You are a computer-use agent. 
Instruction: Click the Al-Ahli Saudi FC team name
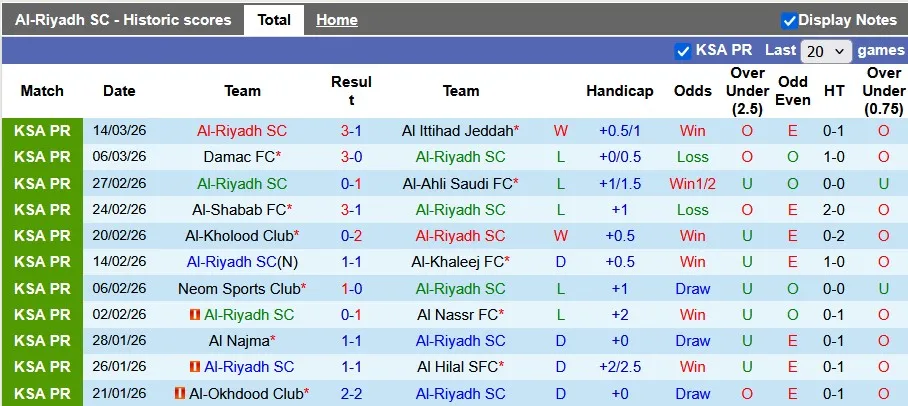(x=457, y=184)
